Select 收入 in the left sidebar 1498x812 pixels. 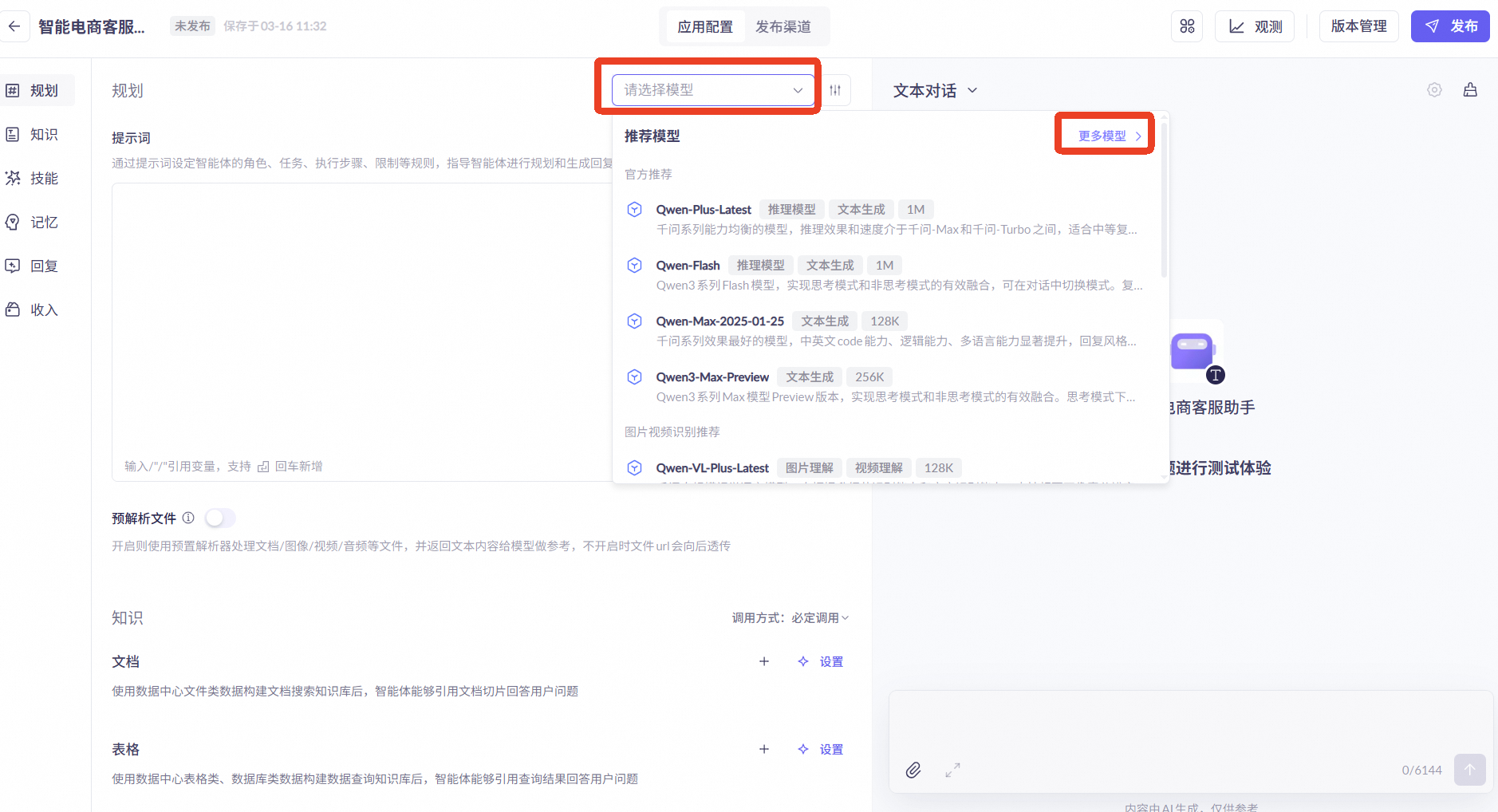[37, 309]
